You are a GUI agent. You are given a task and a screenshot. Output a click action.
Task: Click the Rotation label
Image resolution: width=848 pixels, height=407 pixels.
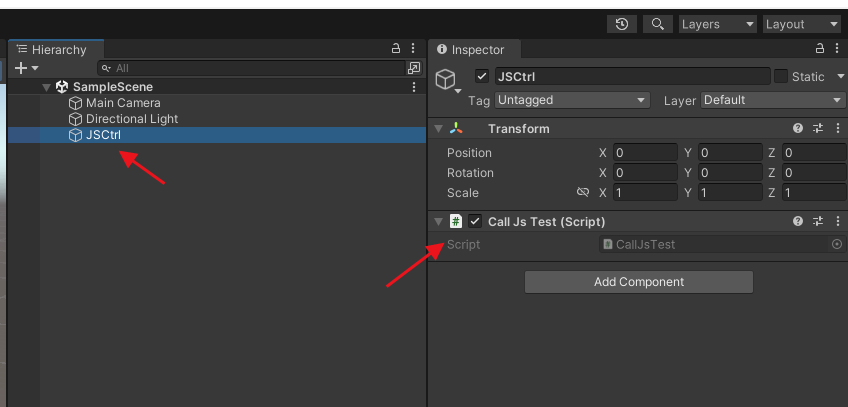coord(470,173)
